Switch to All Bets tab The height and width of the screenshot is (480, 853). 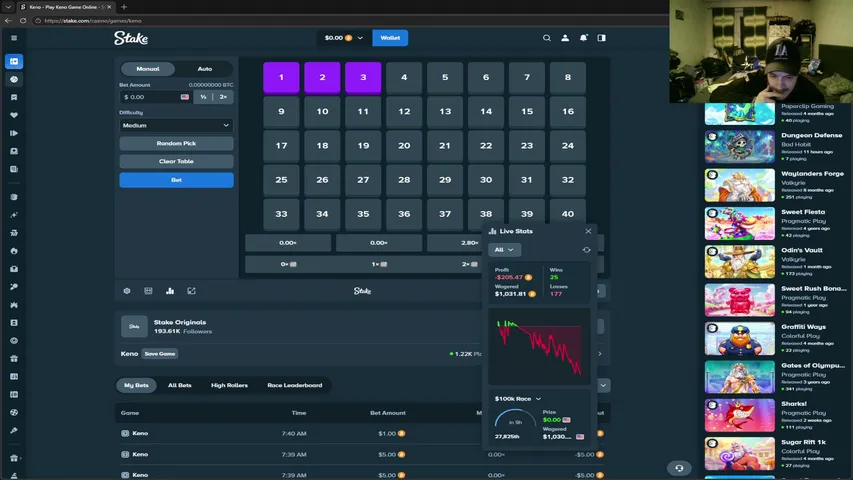180,385
